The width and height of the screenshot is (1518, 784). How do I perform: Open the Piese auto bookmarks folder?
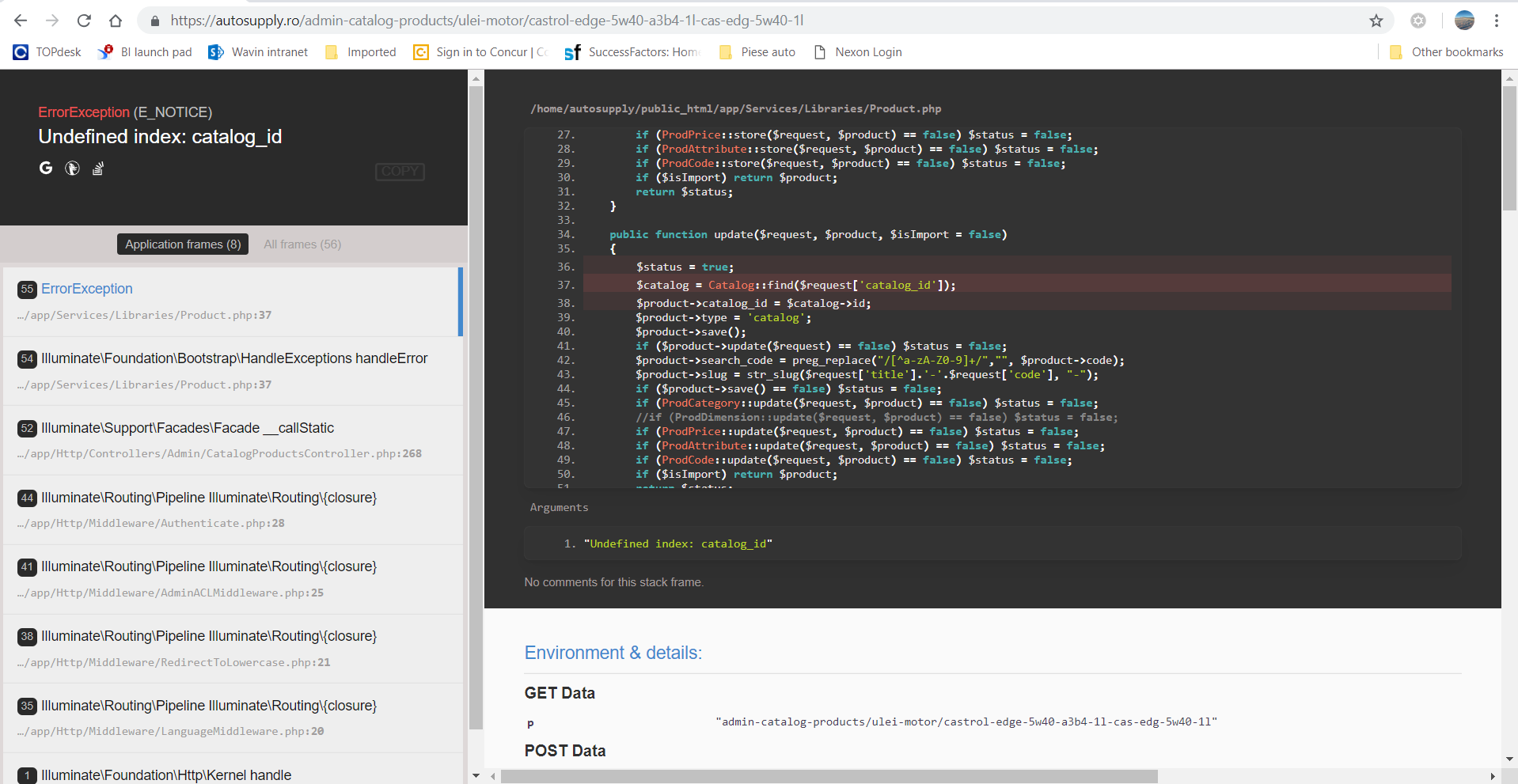coord(757,52)
